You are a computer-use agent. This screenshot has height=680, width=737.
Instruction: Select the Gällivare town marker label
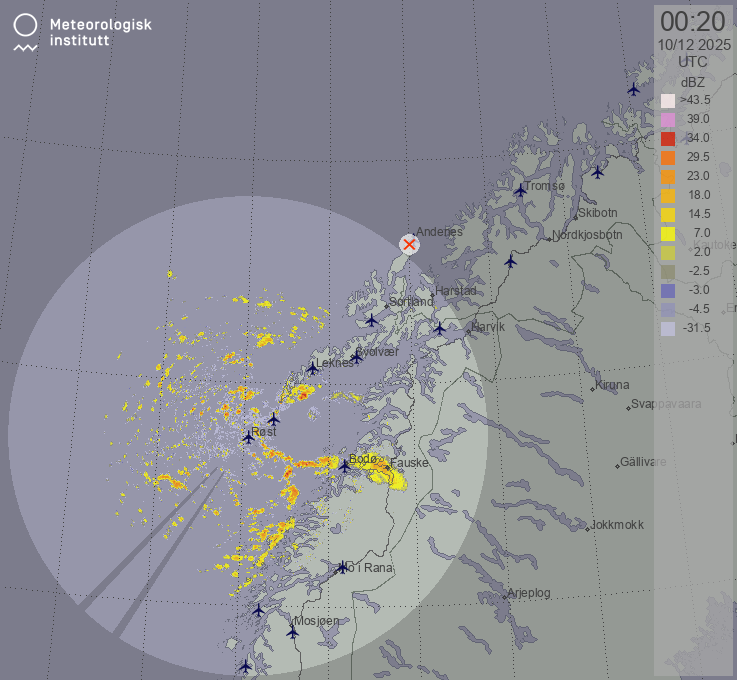tap(643, 462)
